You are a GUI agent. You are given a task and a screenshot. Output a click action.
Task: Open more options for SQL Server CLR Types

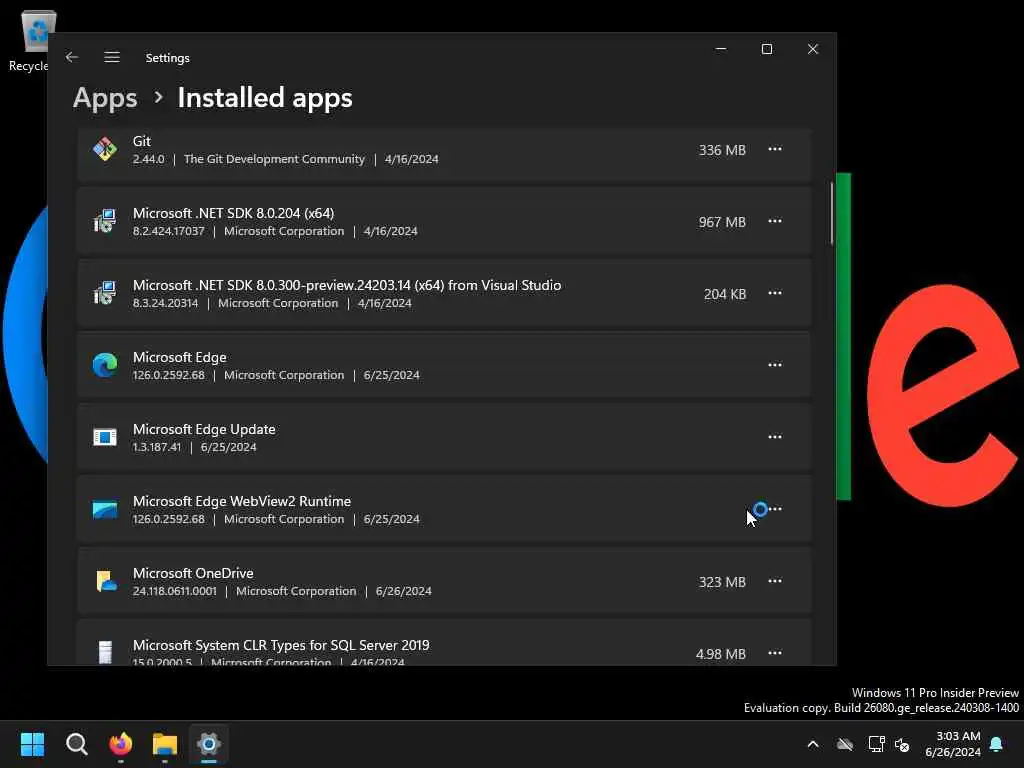pos(775,653)
